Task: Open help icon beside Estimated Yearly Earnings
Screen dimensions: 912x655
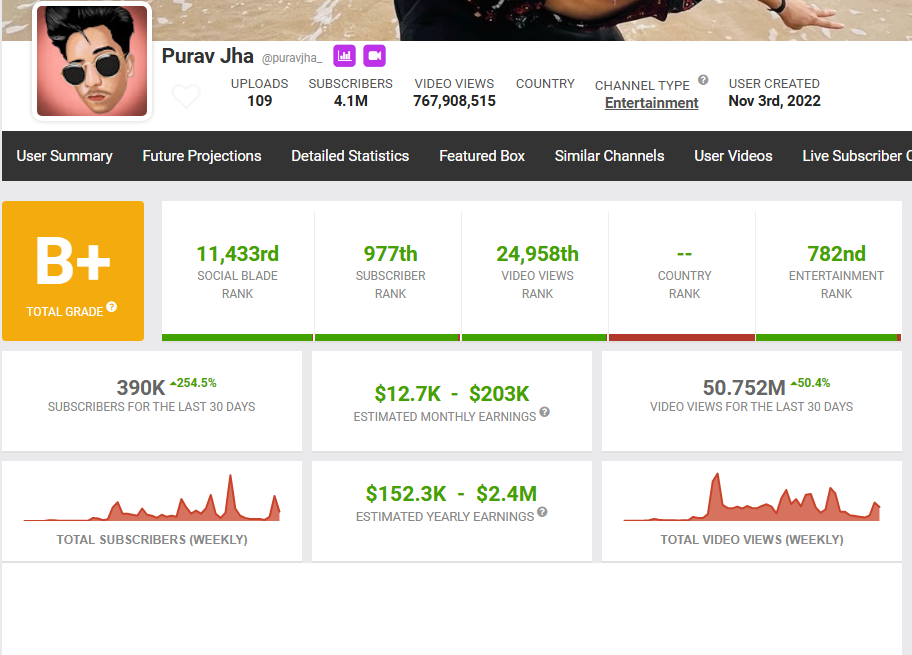Action: 542,512
